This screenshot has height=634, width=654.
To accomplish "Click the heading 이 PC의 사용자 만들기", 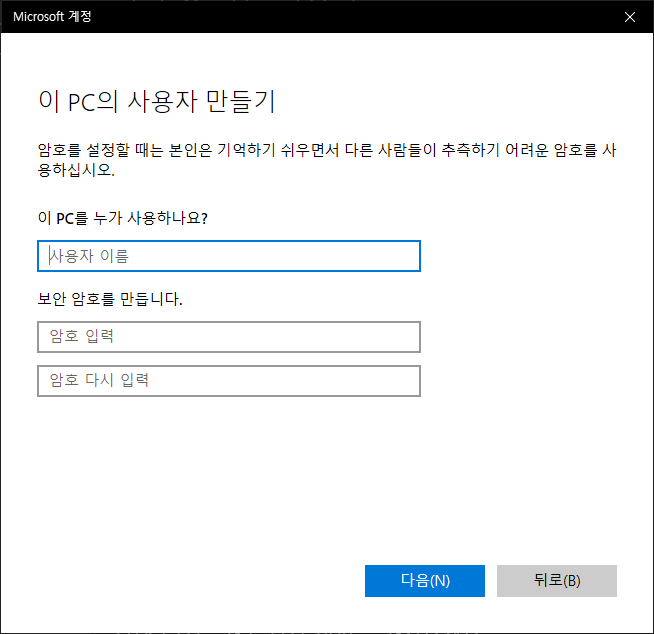I will point(156,101).
